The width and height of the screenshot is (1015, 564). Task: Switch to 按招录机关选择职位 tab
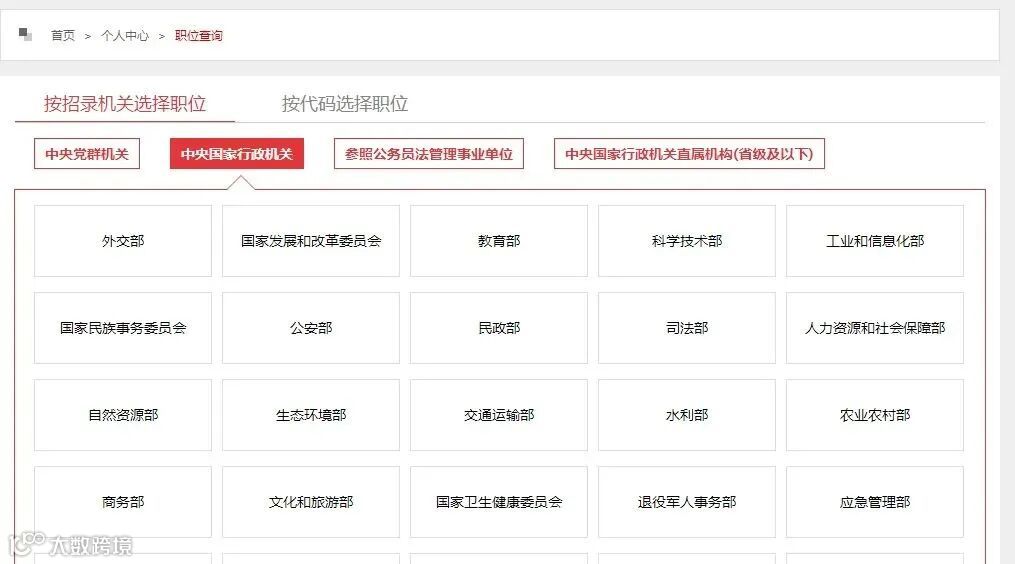point(125,104)
